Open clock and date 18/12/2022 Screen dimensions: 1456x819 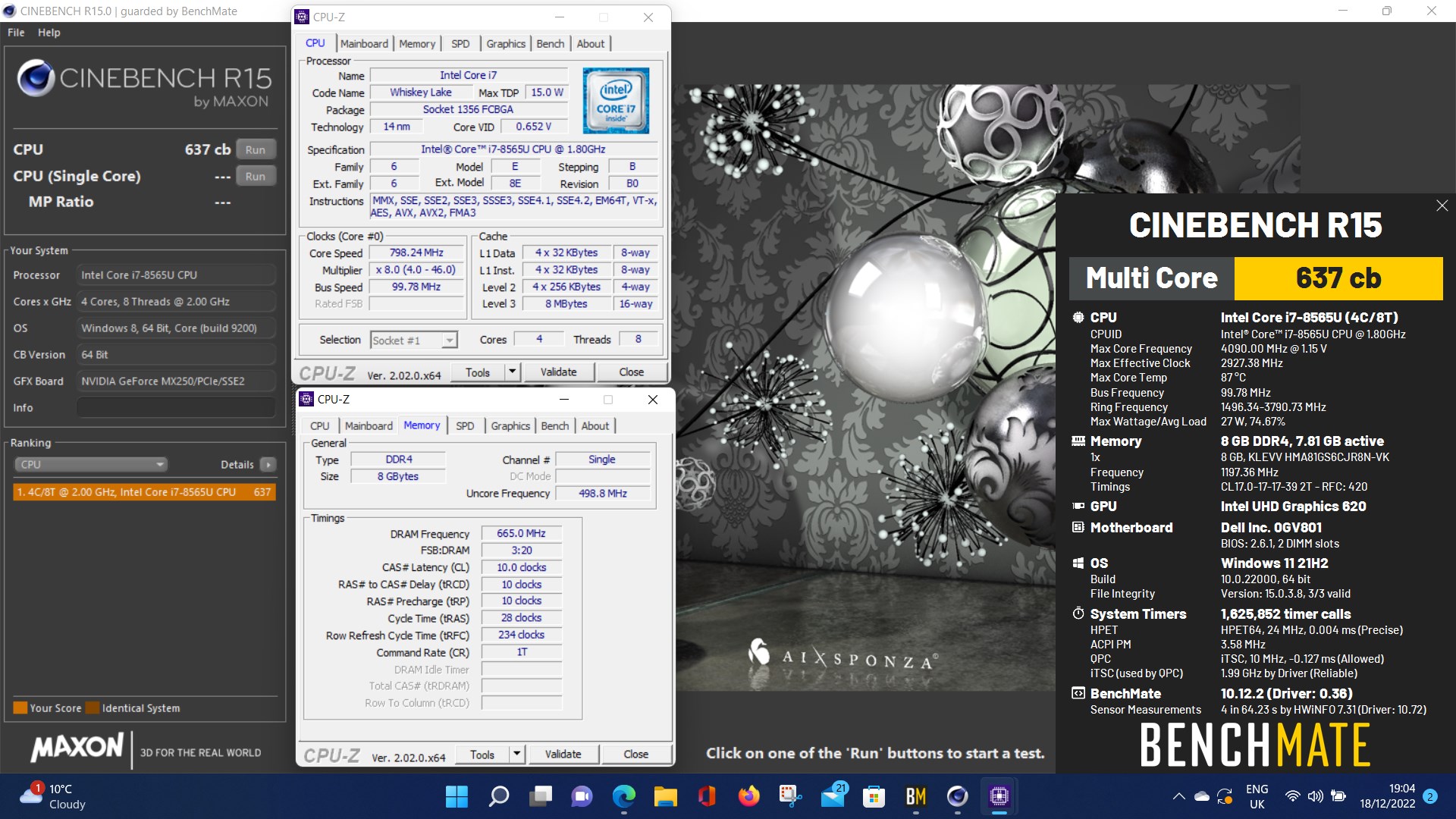[1387, 796]
